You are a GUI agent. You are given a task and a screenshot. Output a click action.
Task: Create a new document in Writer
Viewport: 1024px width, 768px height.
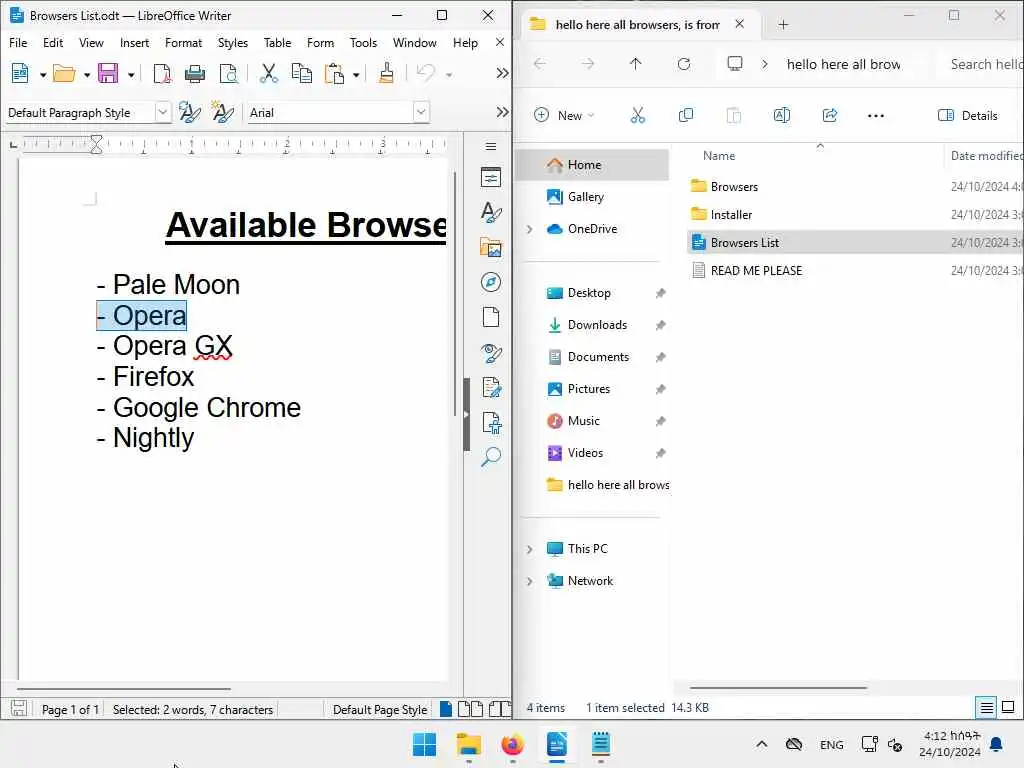(x=20, y=73)
